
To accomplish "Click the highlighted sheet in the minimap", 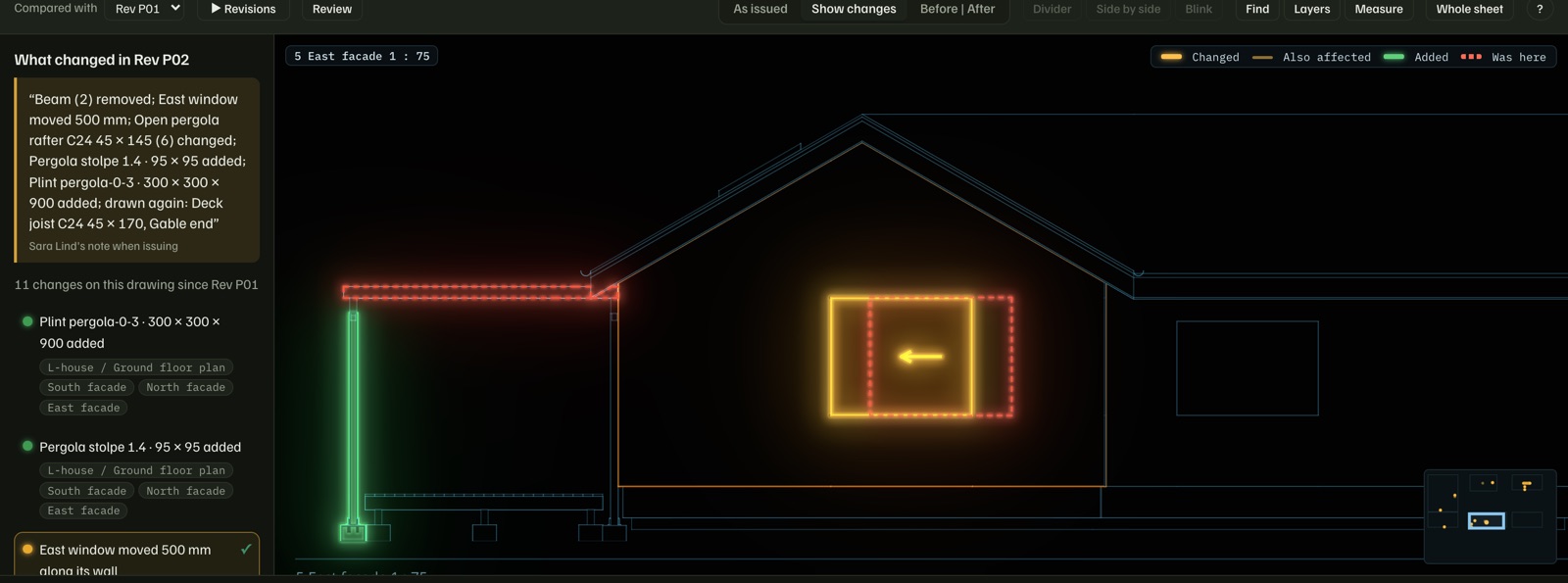I will pos(1486,521).
